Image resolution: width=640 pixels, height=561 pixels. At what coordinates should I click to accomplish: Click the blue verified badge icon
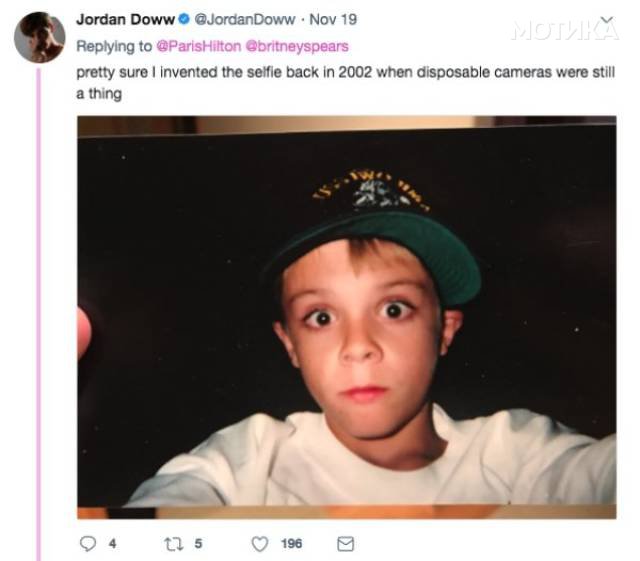[184, 19]
